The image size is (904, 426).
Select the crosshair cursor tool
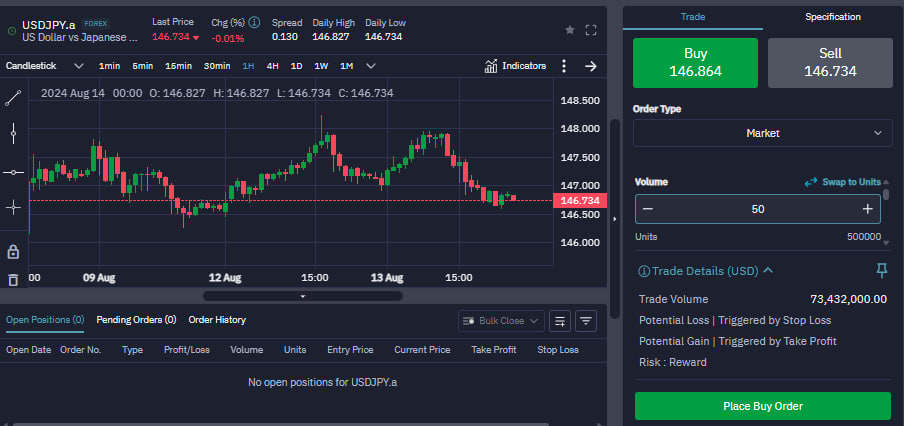click(13, 208)
